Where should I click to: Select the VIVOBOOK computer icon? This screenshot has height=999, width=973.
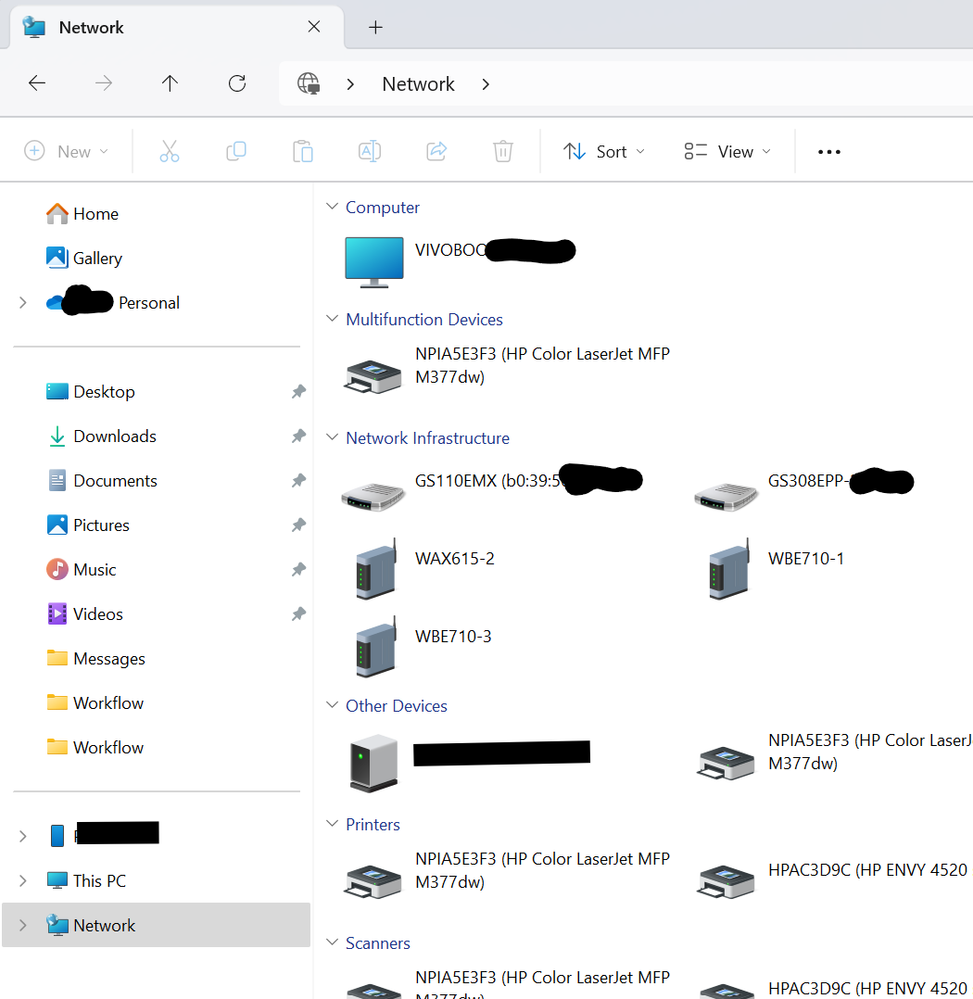(x=373, y=262)
